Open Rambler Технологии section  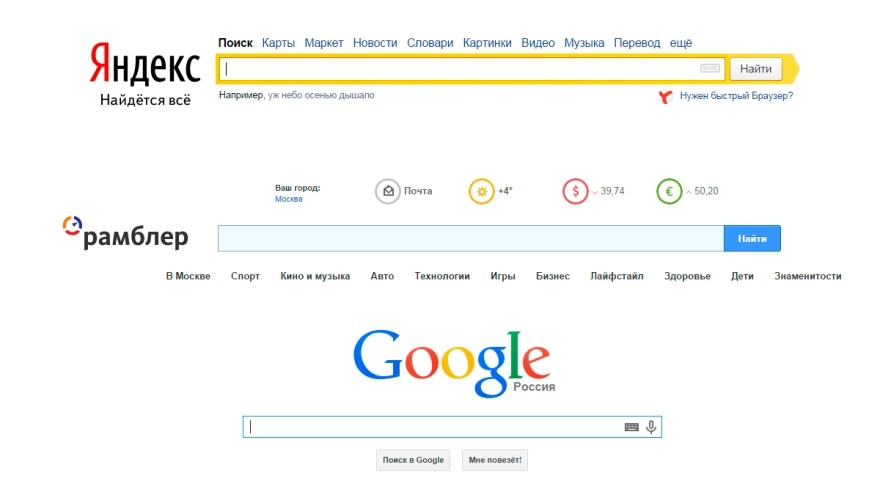point(442,276)
